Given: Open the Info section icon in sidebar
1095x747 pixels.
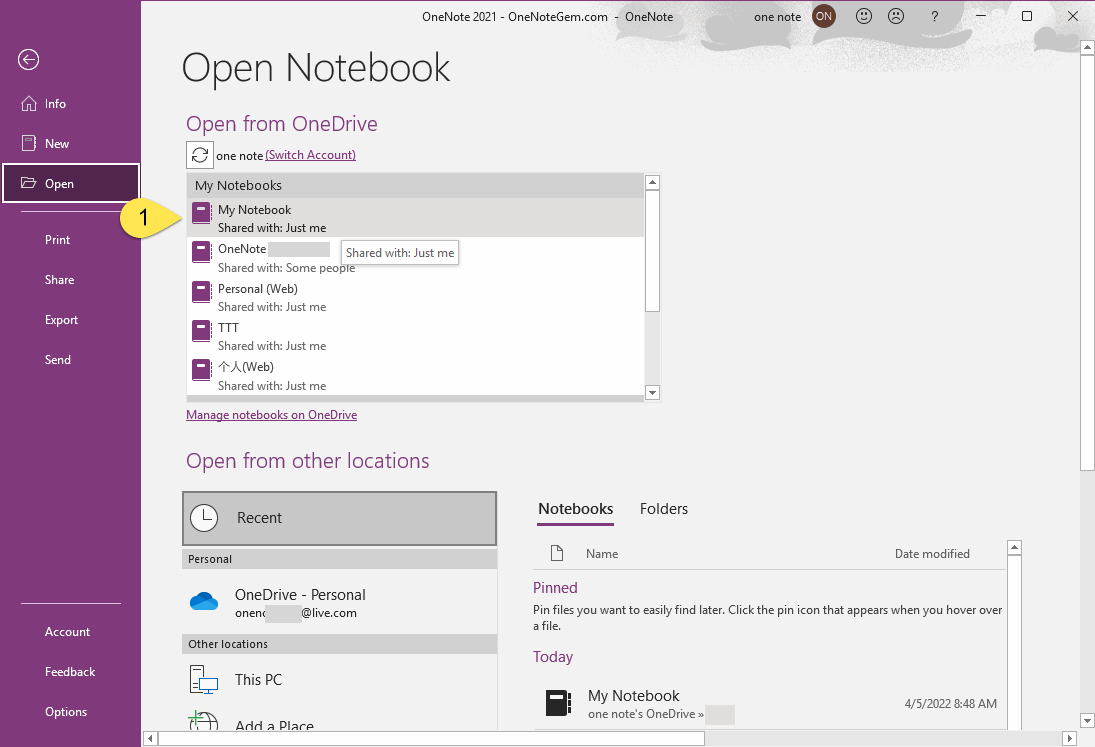Looking at the screenshot, I should coord(27,103).
